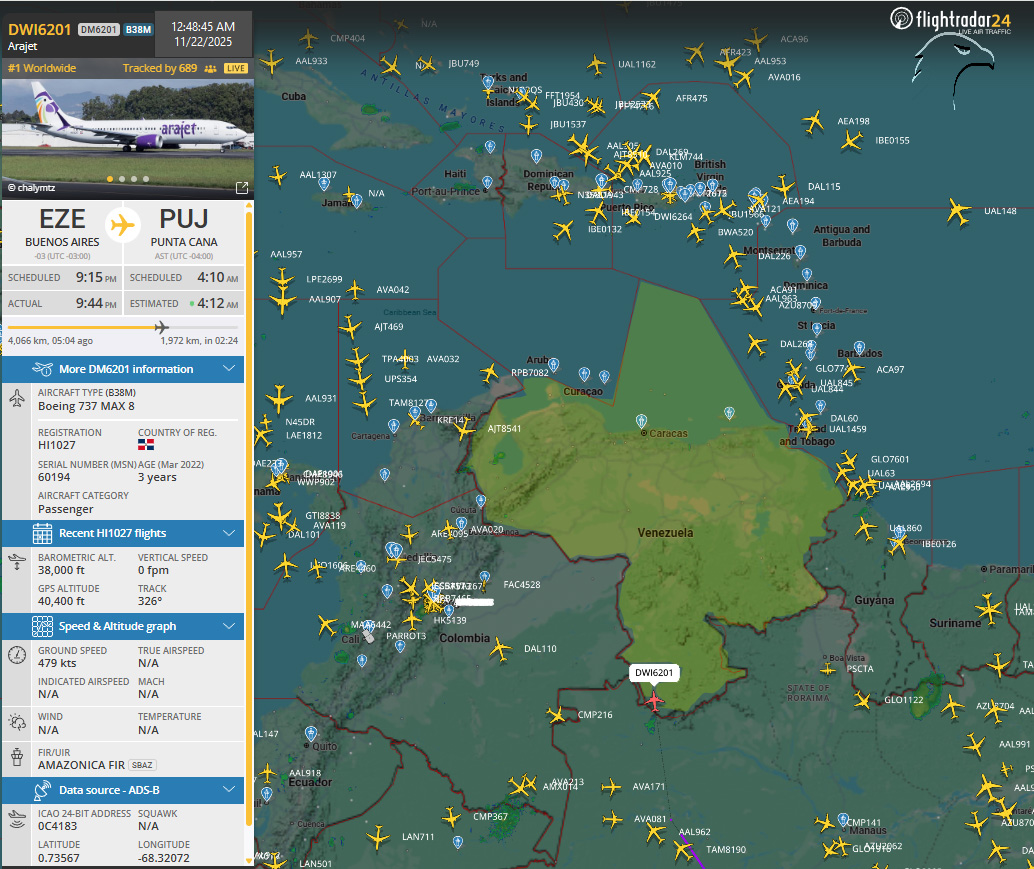Click the 'AMAZONICA FIR' text
Image resolution: width=1034 pixels, height=869 pixels.
(81, 765)
